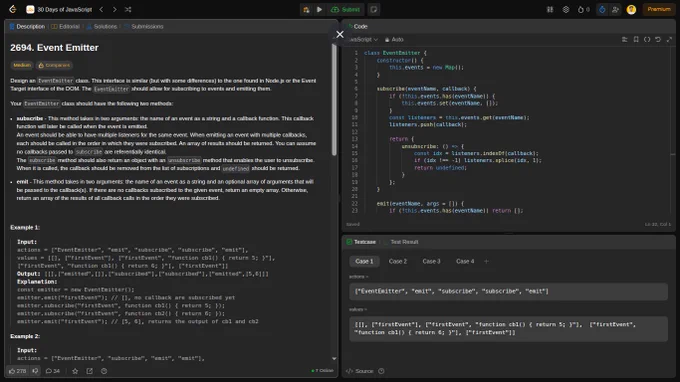Click the description panel scrollbar
The height and width of the screenshot is (382, 680).
pos(334,99)
